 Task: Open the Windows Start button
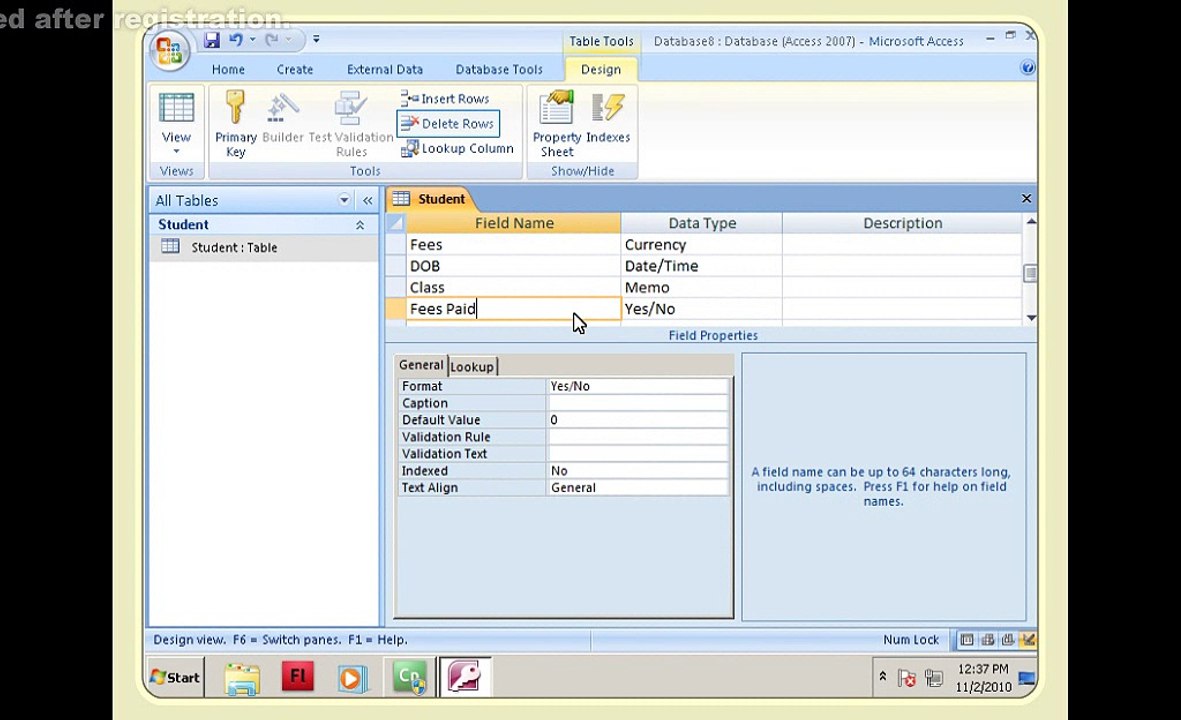point(175,677)
